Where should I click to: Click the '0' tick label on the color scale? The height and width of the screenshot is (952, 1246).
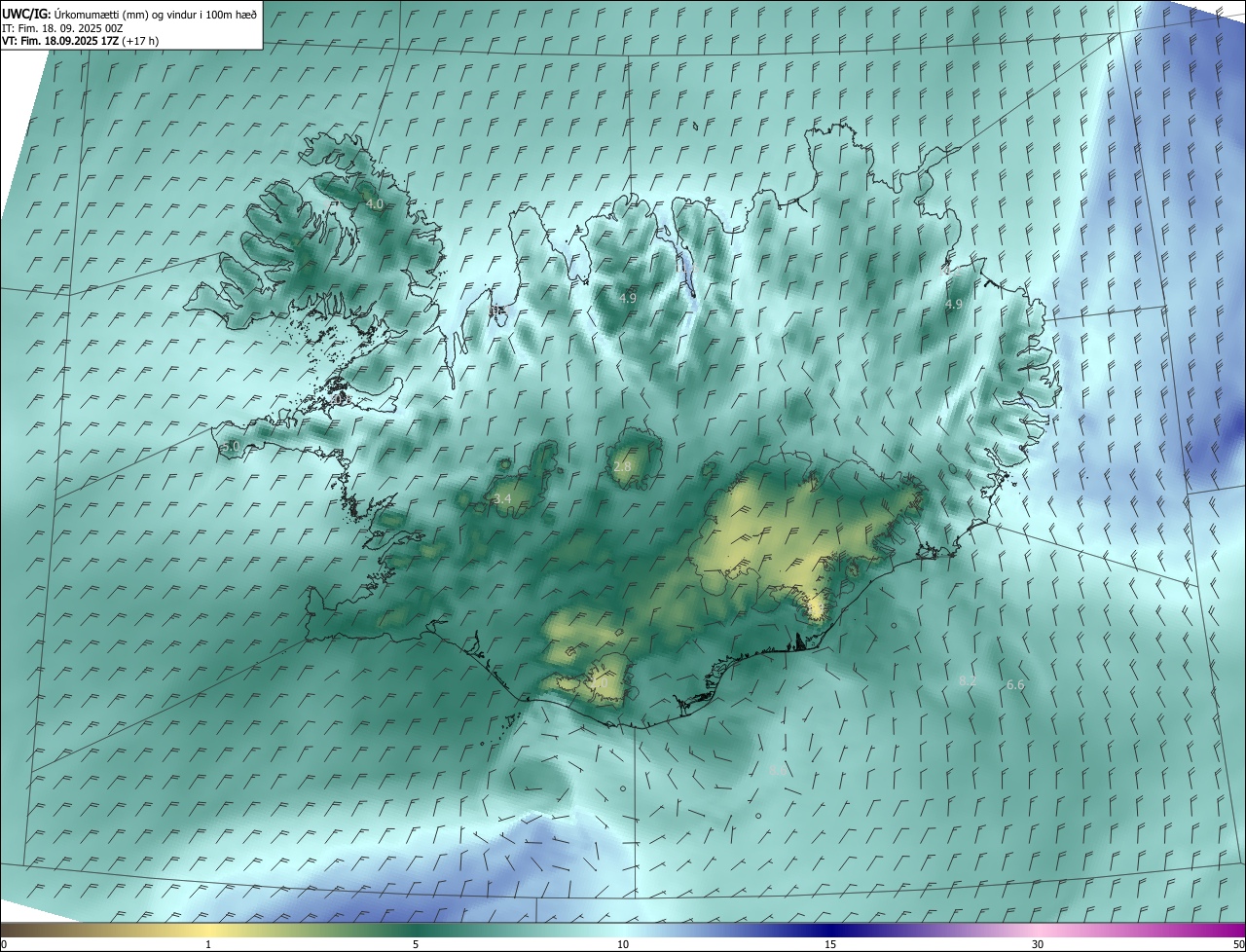coord(4,944)
